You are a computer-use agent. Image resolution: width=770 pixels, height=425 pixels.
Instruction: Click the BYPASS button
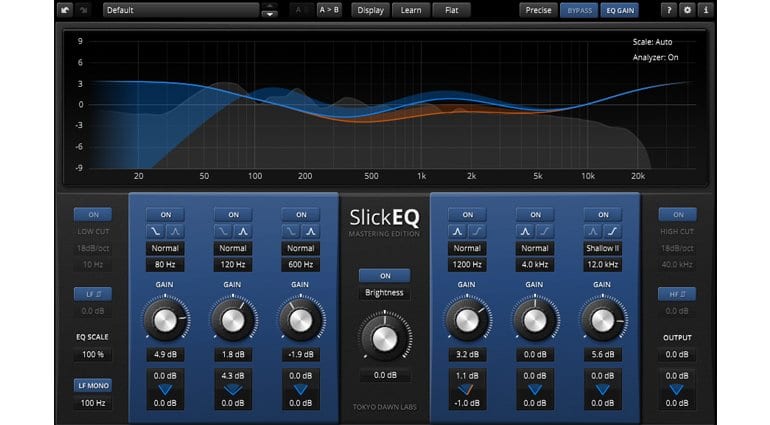click(579, 10)
